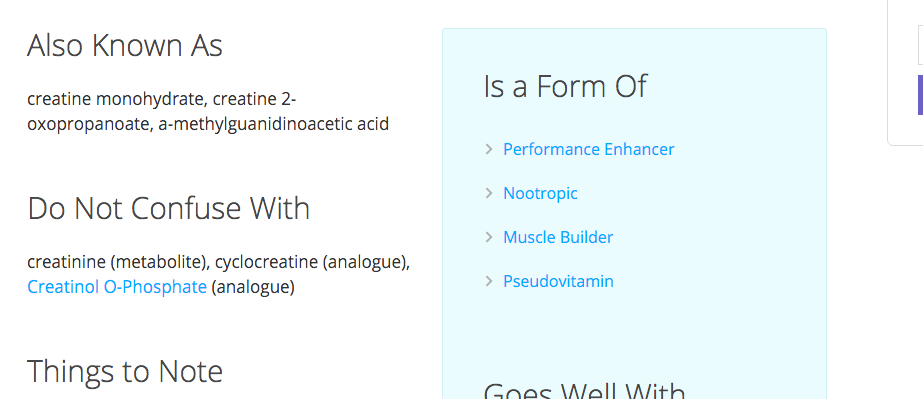Image resolution: width=923 pixels, height=399 pixels.
Task: Click the creatine monohydrate alias text
Action: [115, 99]
